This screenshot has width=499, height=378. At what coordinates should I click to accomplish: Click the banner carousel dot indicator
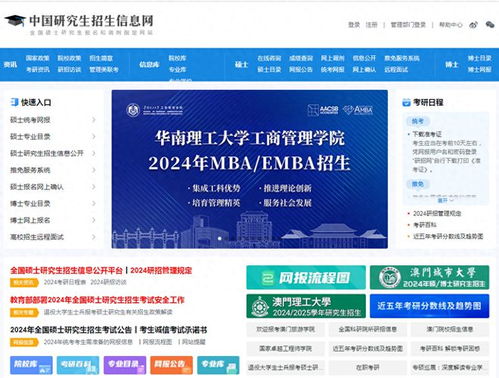pyautogui.click(x=220, y=238)
